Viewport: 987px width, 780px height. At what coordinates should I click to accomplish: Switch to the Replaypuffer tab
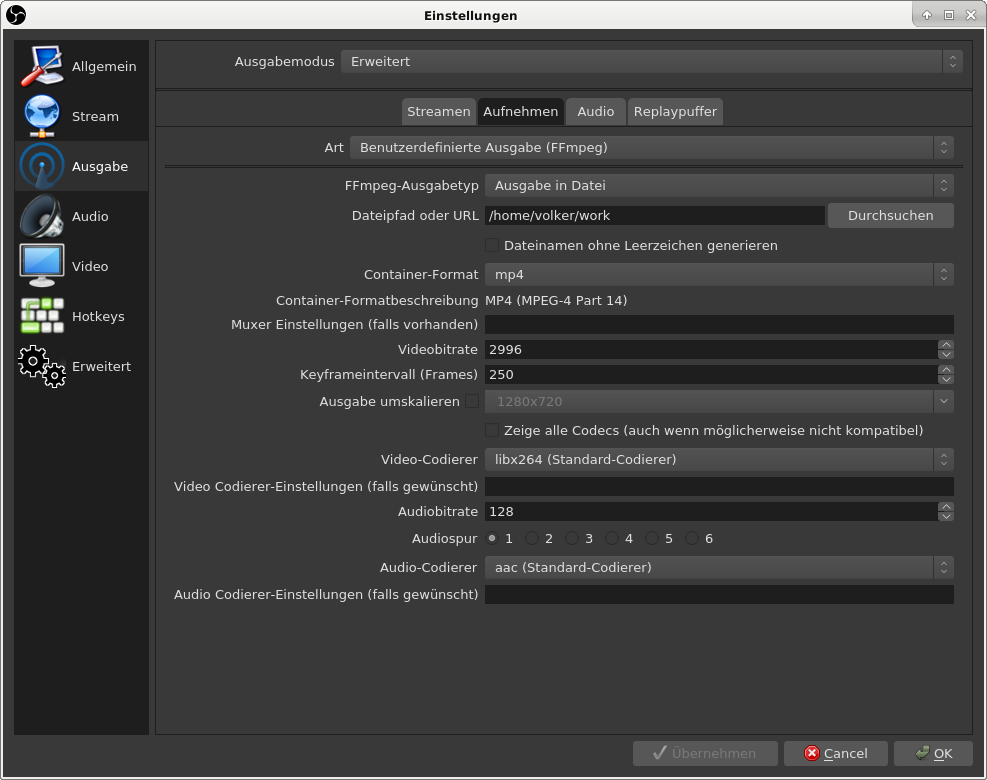[x=675, y=111]
